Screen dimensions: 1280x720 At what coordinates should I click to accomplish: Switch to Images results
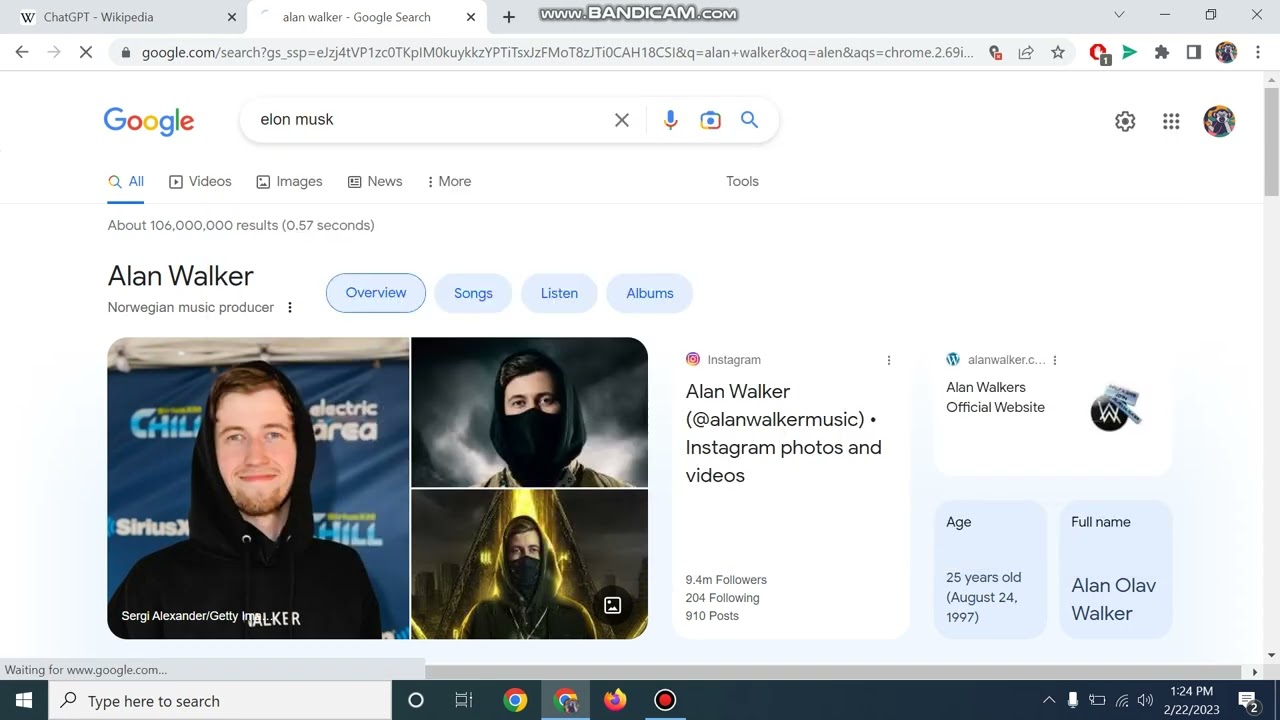tap(289, 181)
